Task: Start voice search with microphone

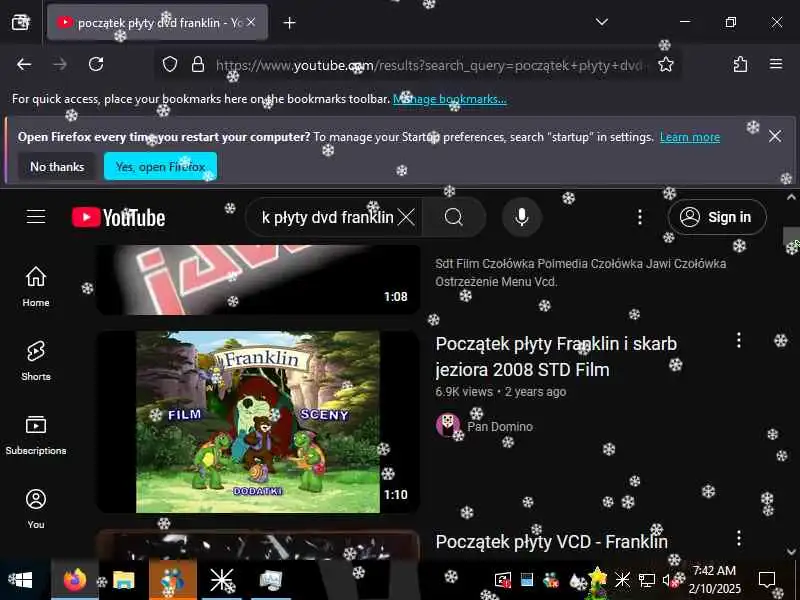Action: click(x=521, y=217)
